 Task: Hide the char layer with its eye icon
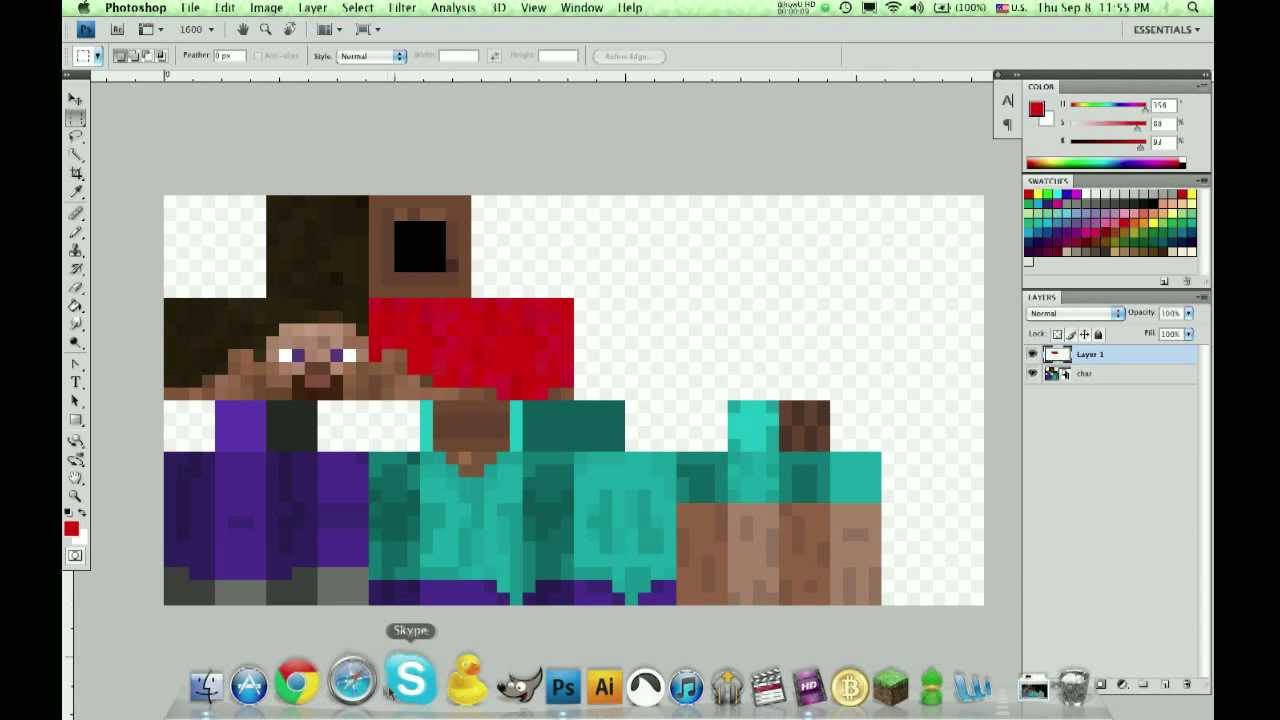[1032, 373]
